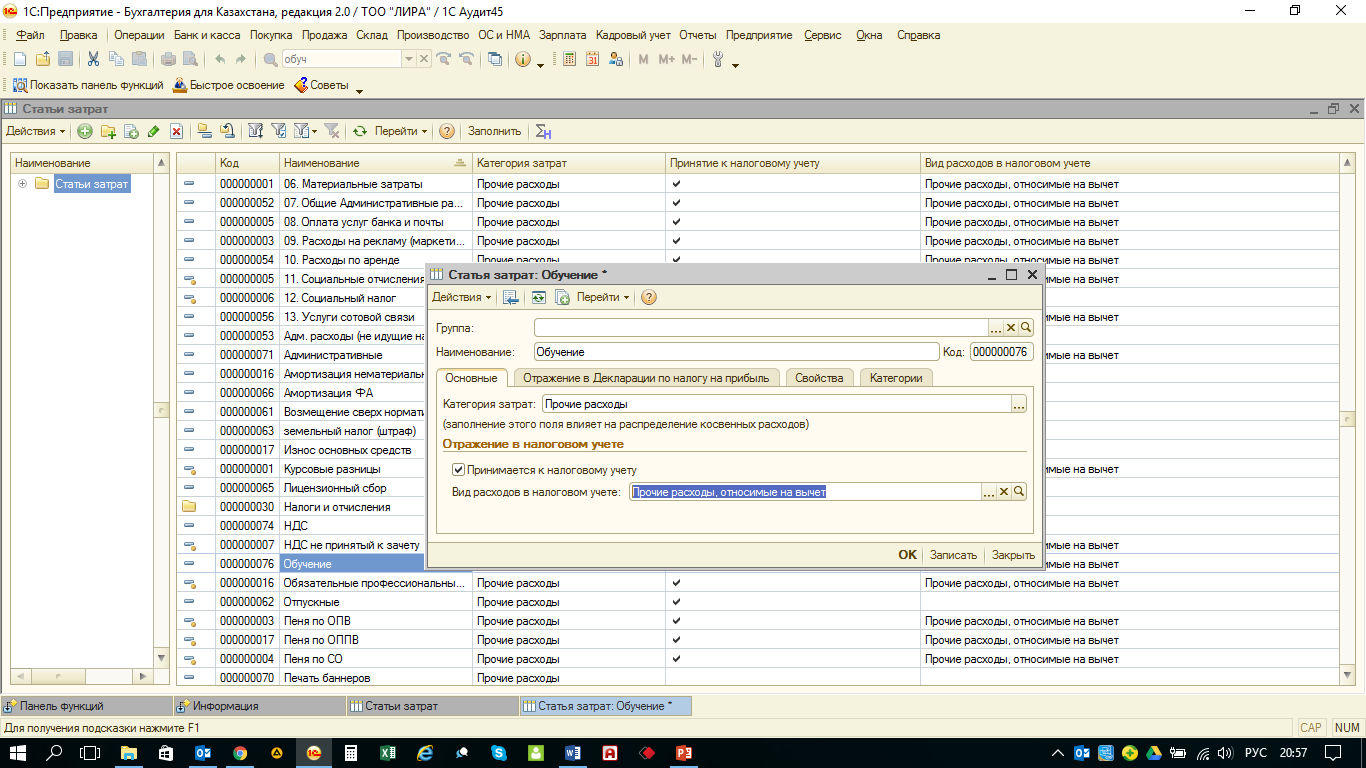Click tax accounting checkmark in 06. Материальные затраты row

(677, 184)
